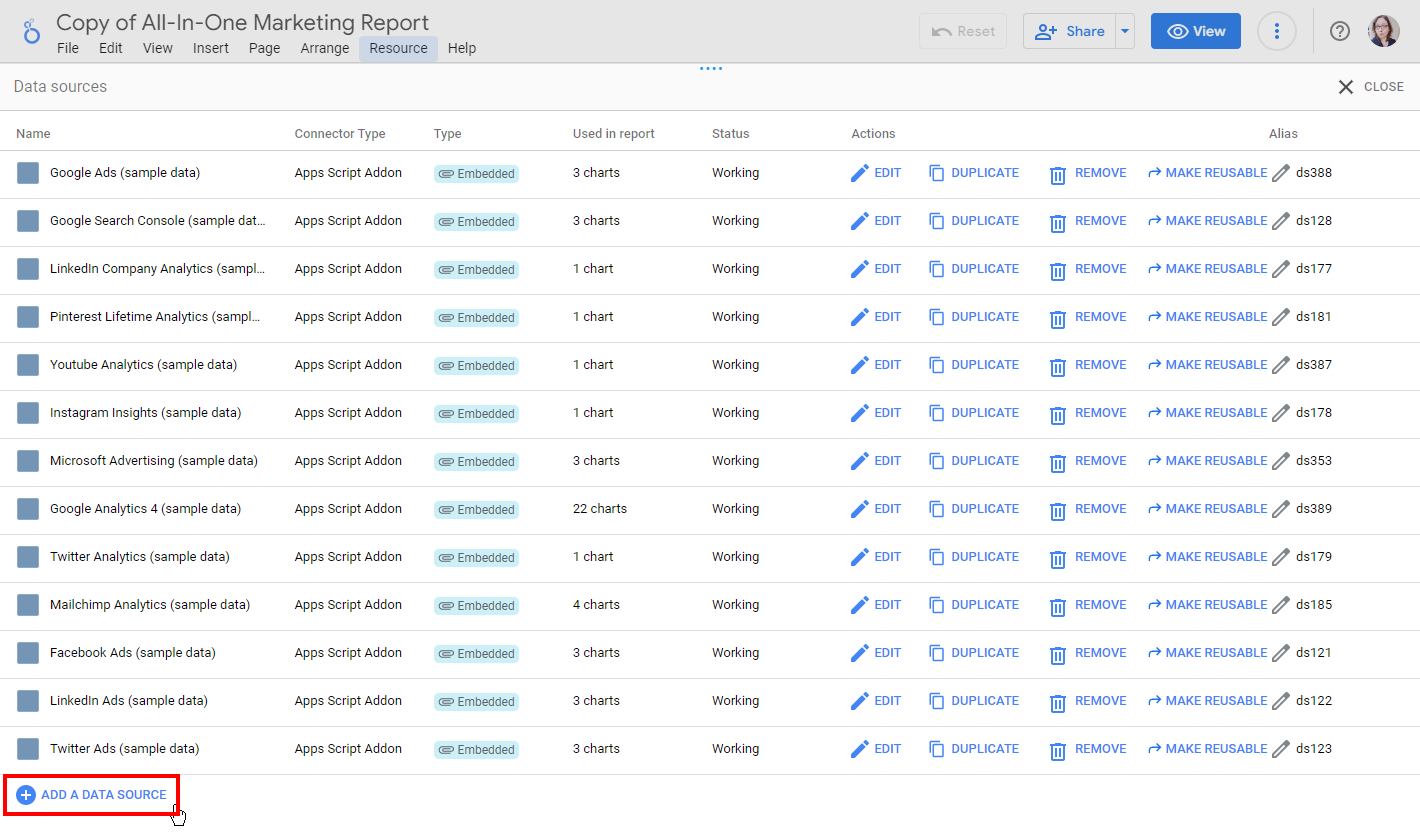Viewport: 1420px width, 839px height.
Task: Open the Resource menu
Action: (x=398, y=48)
